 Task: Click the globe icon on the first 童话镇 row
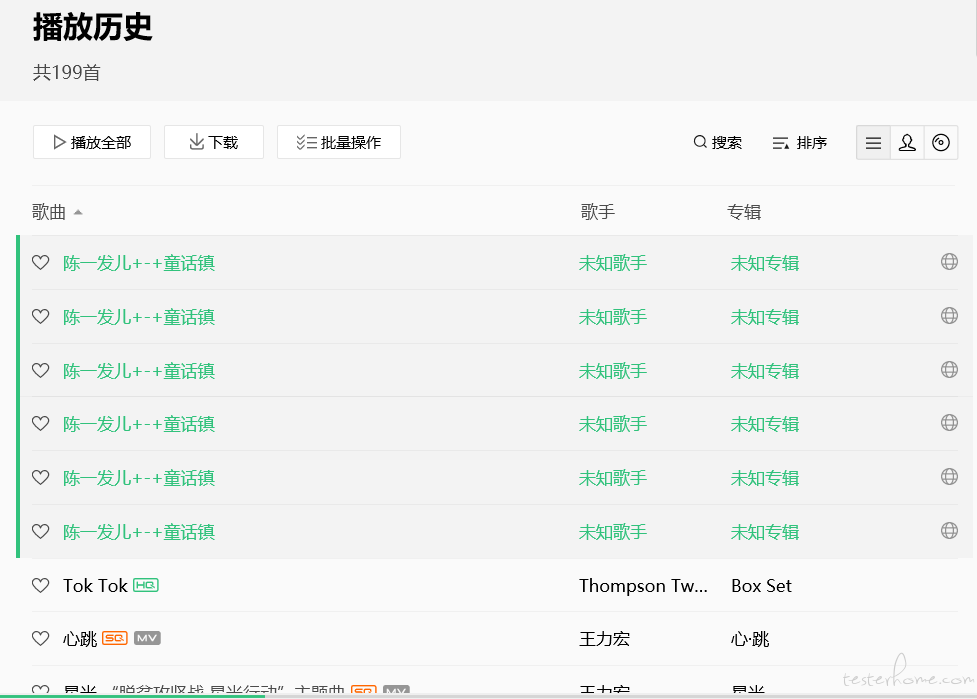[x=949, y=262]
